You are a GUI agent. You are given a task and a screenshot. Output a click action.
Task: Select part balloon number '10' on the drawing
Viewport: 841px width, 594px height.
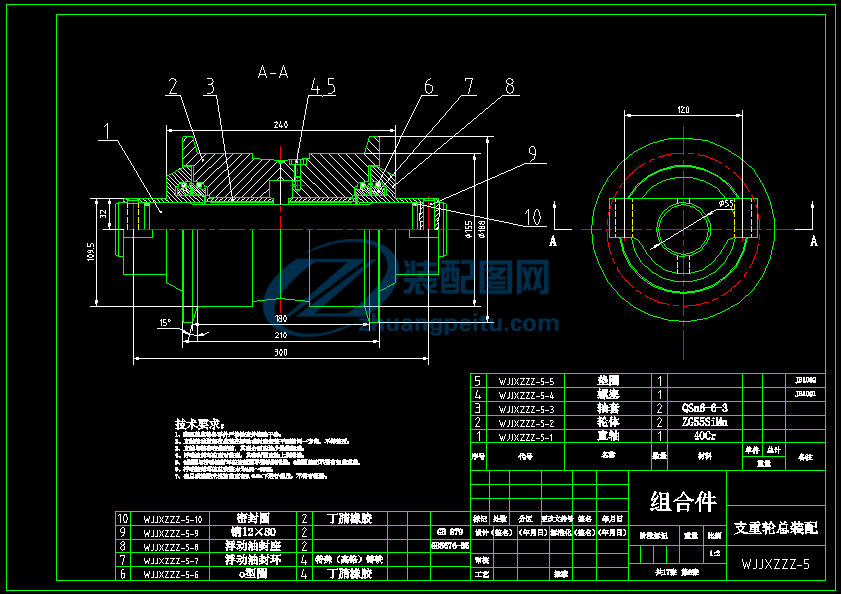[x=533, y=217]
